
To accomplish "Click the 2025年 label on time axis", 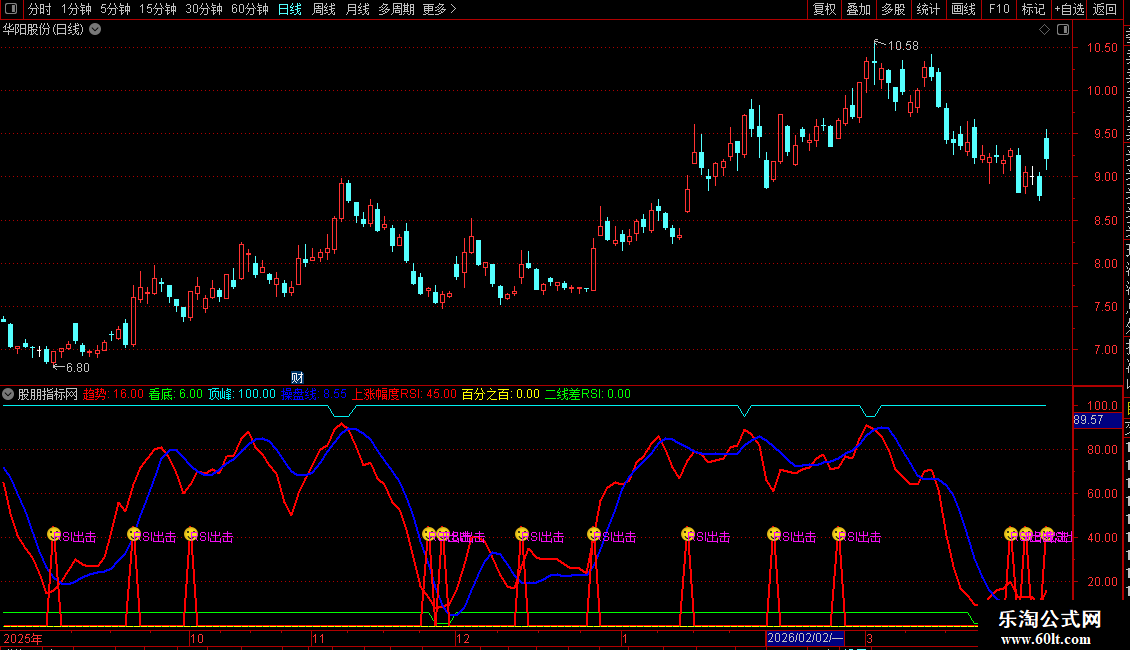I will click(x=22, y=638).
